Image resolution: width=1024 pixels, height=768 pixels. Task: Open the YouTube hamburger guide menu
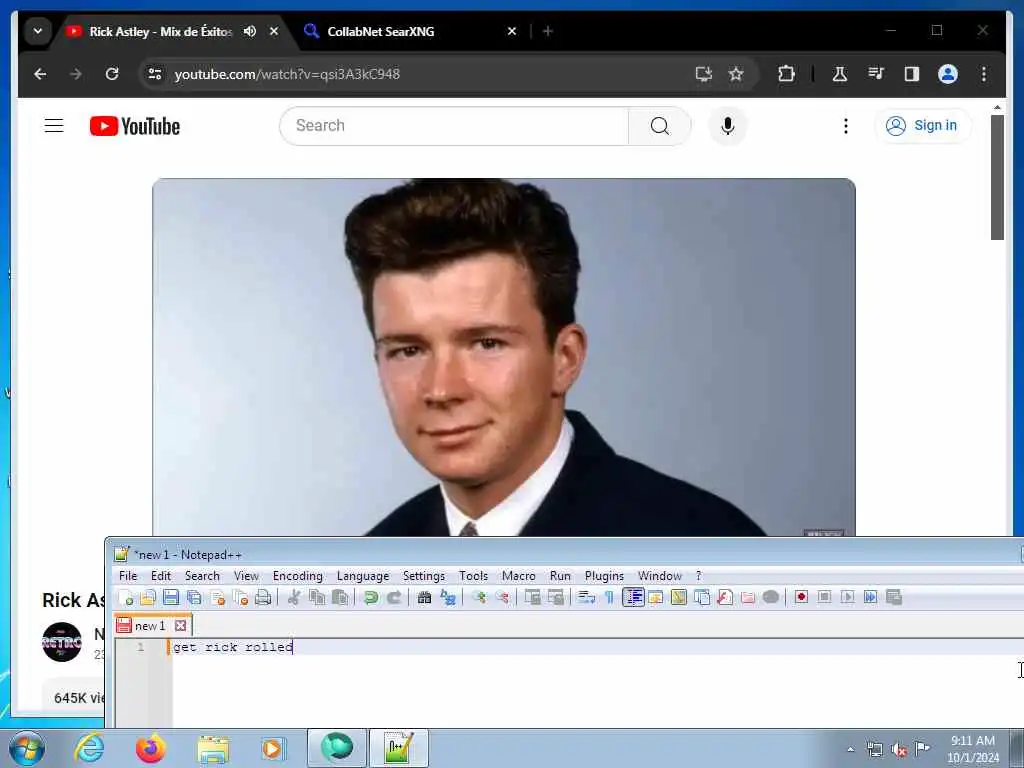[54, 125]
